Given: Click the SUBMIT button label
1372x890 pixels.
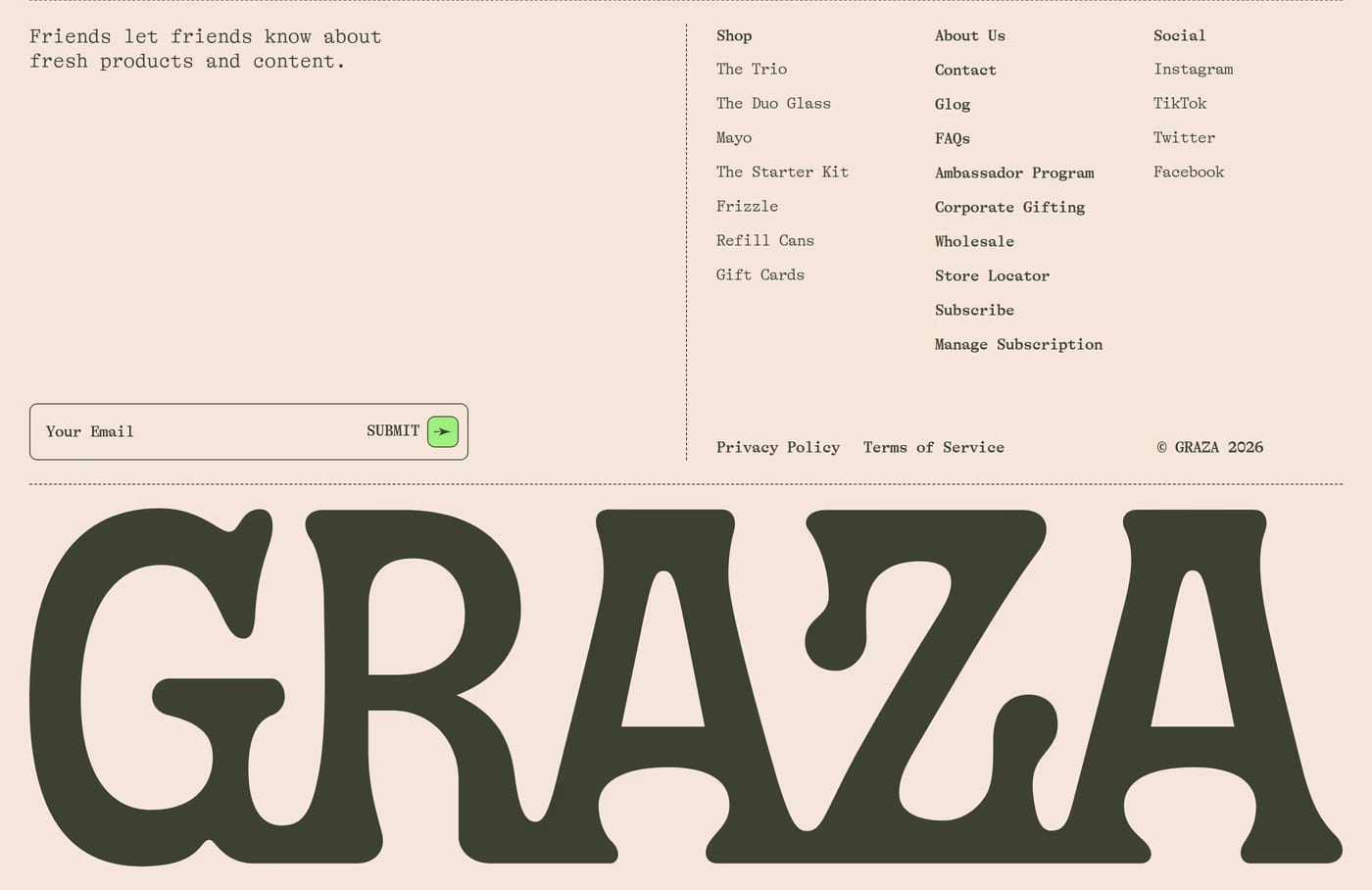Looking at the screenshot, I should 393,431.
